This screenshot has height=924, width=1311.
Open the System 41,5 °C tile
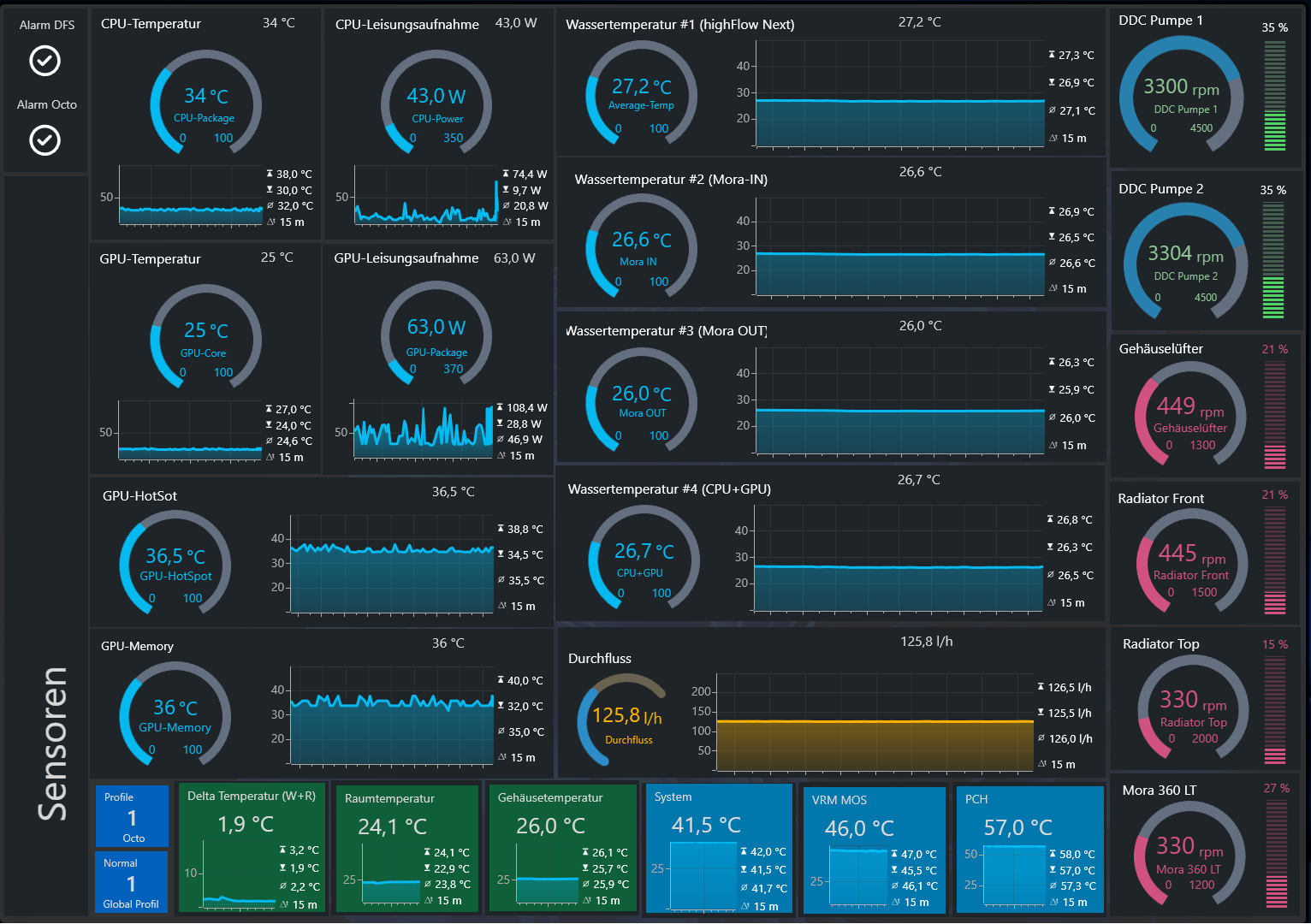(x=720, y=849)
